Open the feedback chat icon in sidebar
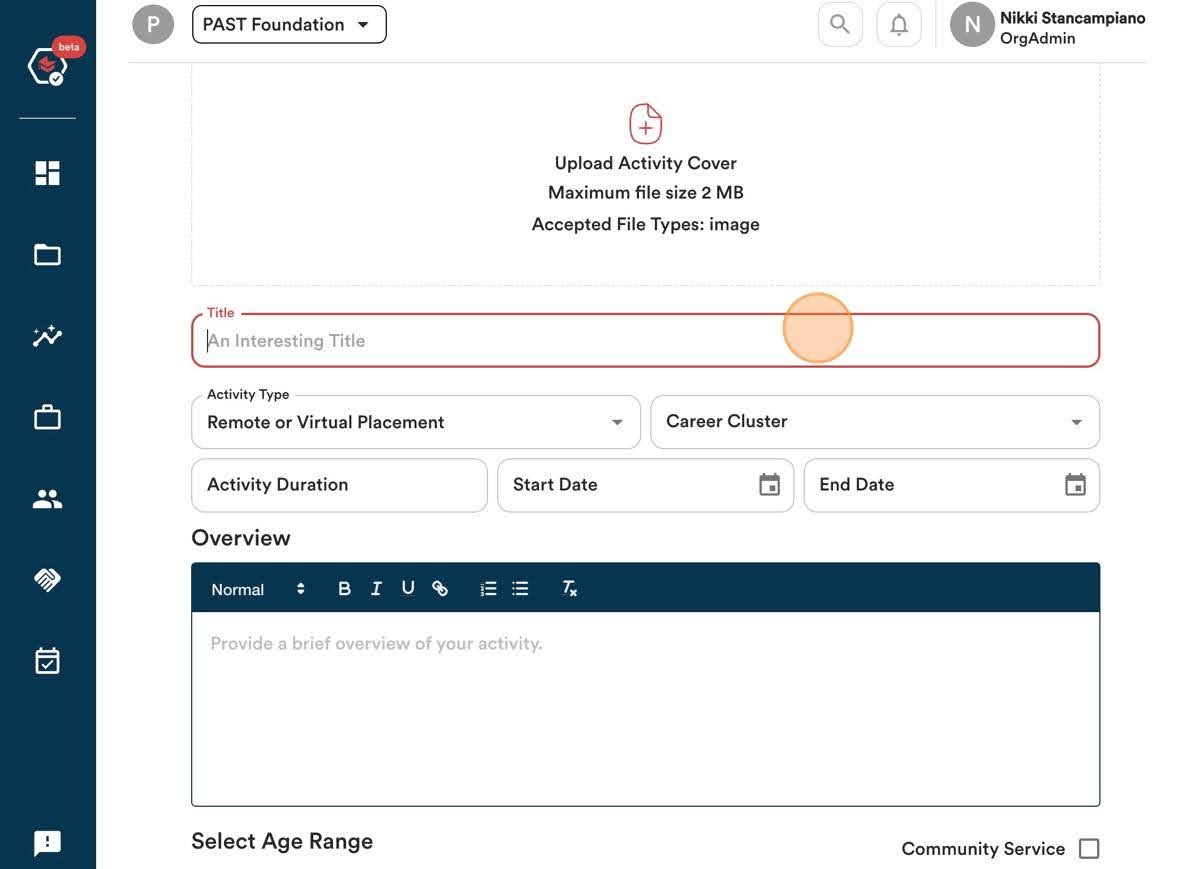The image size is (1200, 869). (x=48, y=843)
